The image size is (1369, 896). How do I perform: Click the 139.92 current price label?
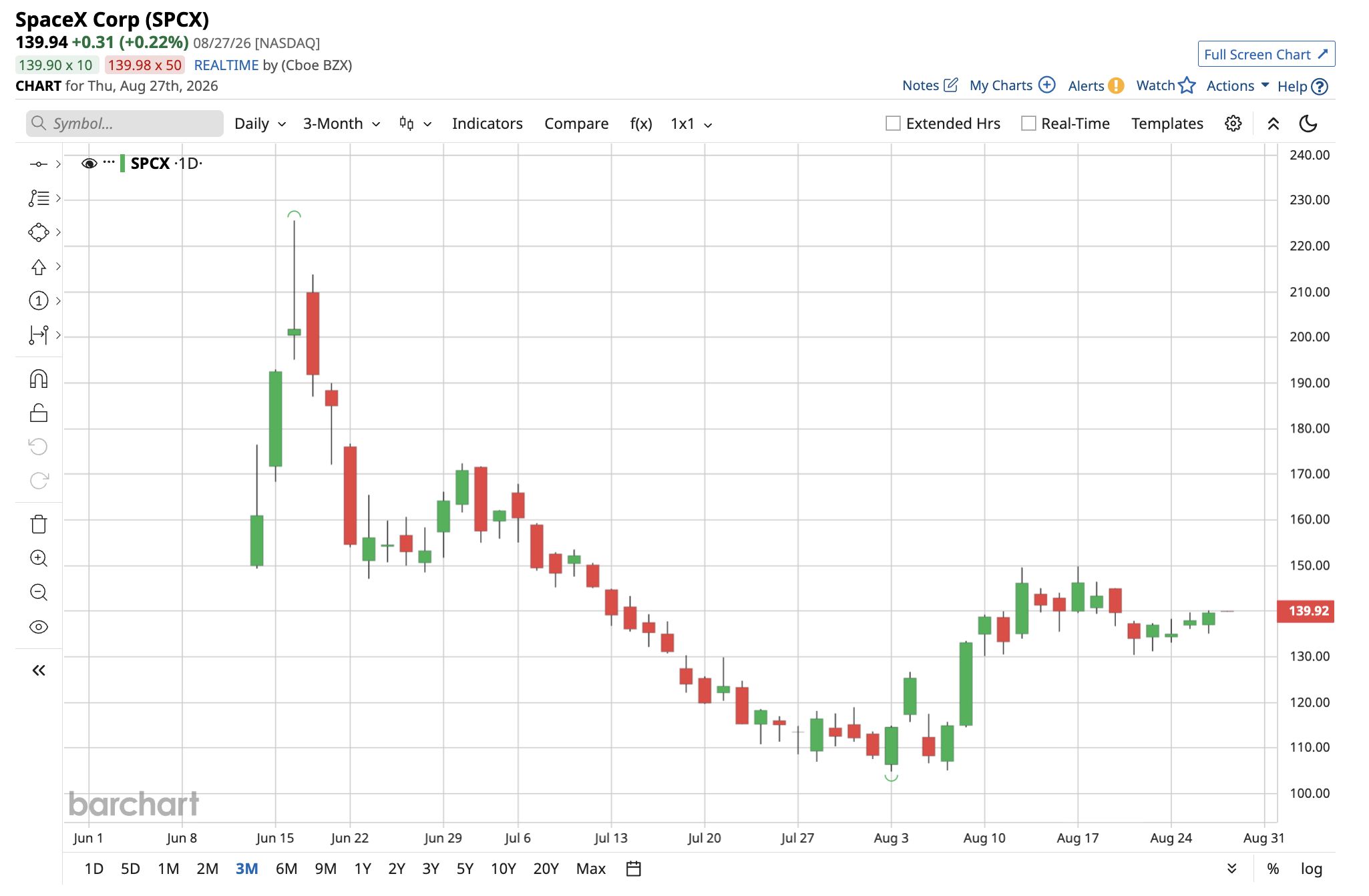1306,611
